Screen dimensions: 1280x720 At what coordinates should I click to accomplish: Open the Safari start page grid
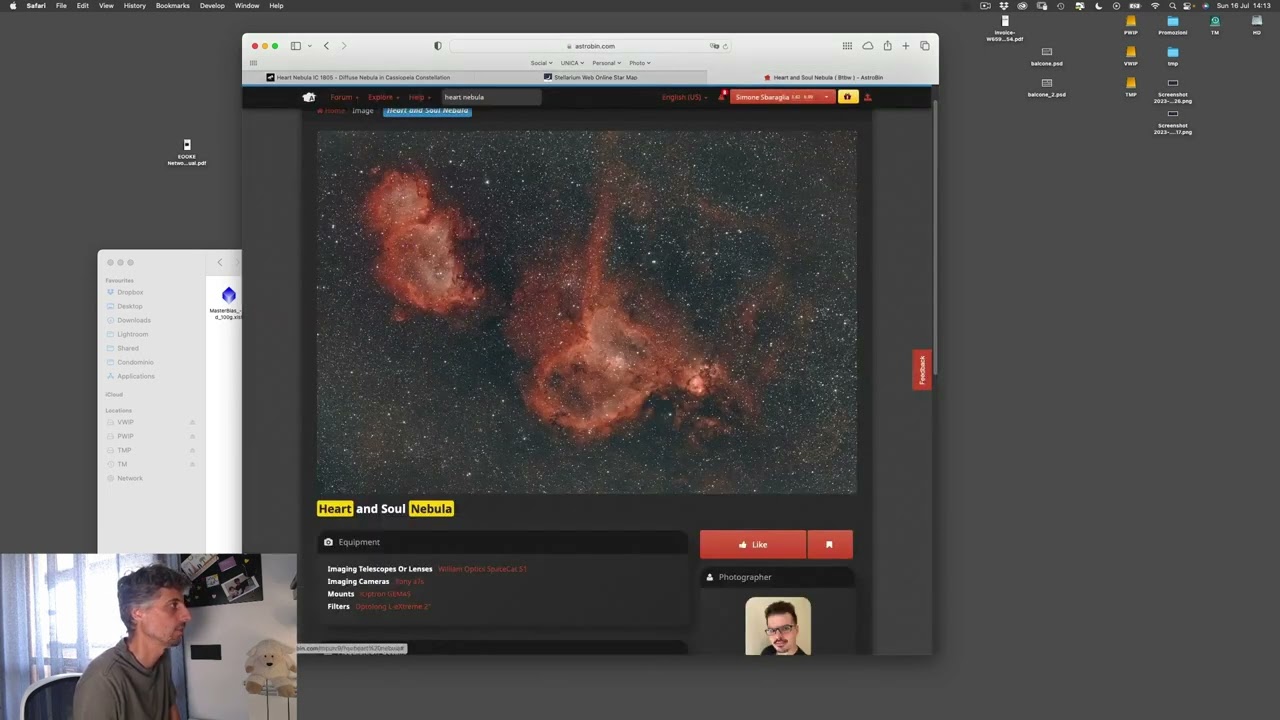click(847, 46)
